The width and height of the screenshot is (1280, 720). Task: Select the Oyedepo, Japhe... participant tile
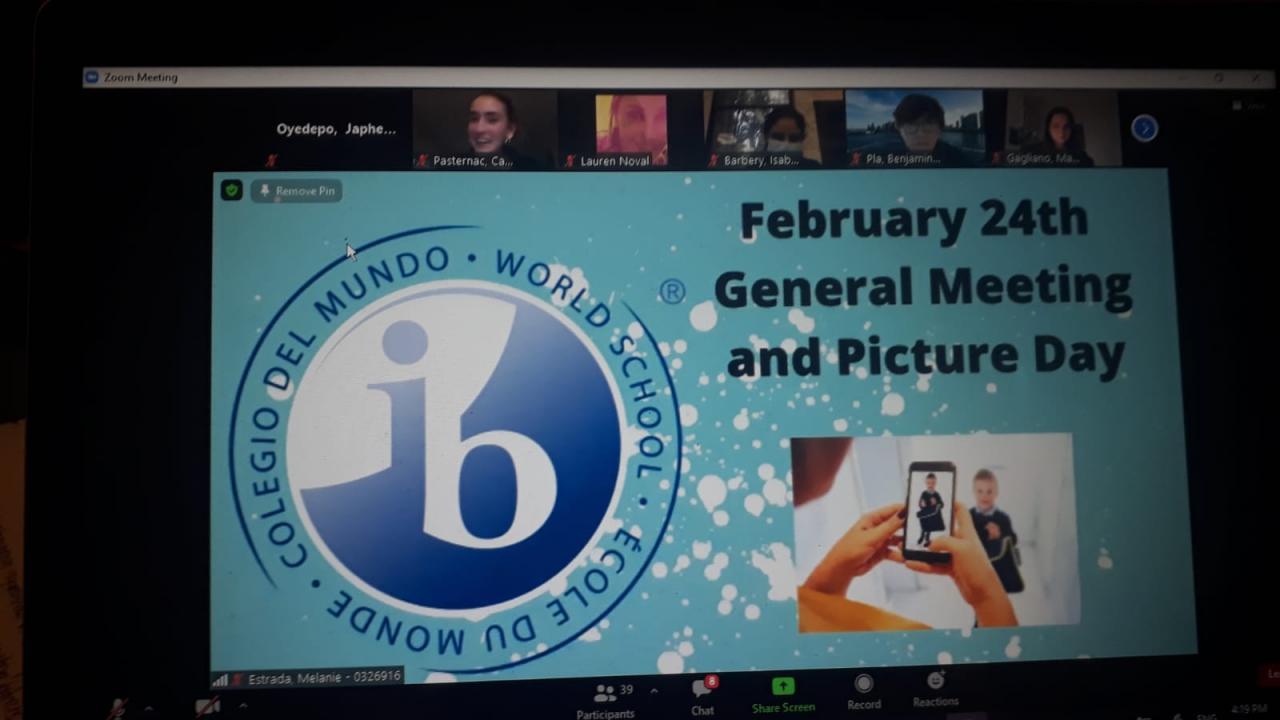pyautogui.click(x=337, y=129)
